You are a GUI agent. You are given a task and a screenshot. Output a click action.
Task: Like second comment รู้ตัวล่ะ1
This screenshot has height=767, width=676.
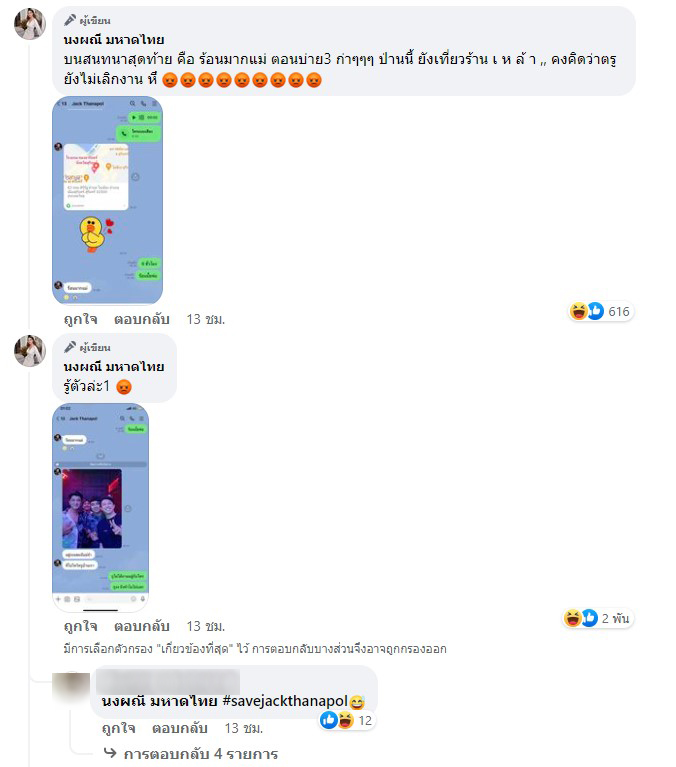81,626
